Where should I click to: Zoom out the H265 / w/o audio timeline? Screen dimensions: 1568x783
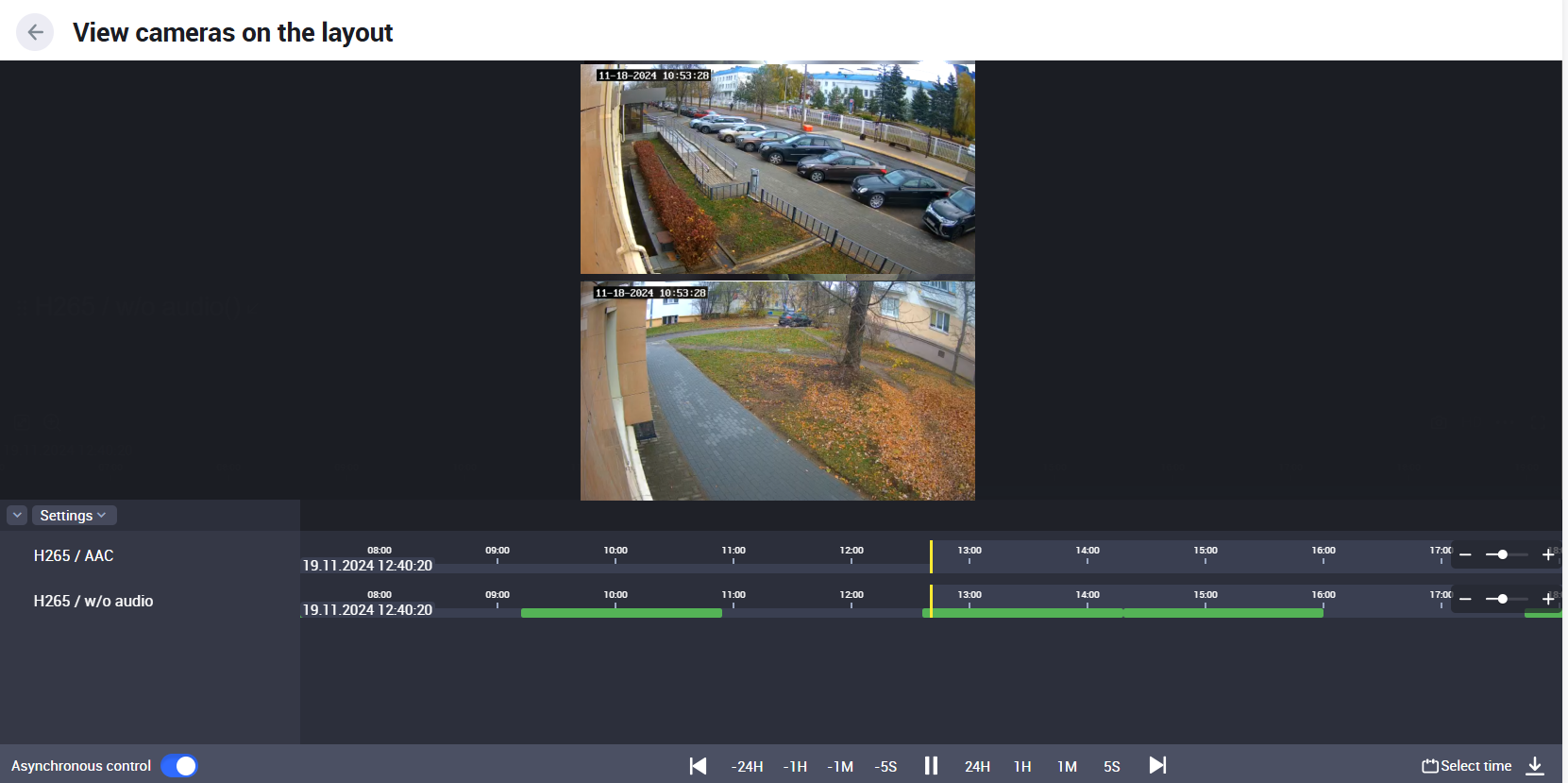tap(1465, 600)
